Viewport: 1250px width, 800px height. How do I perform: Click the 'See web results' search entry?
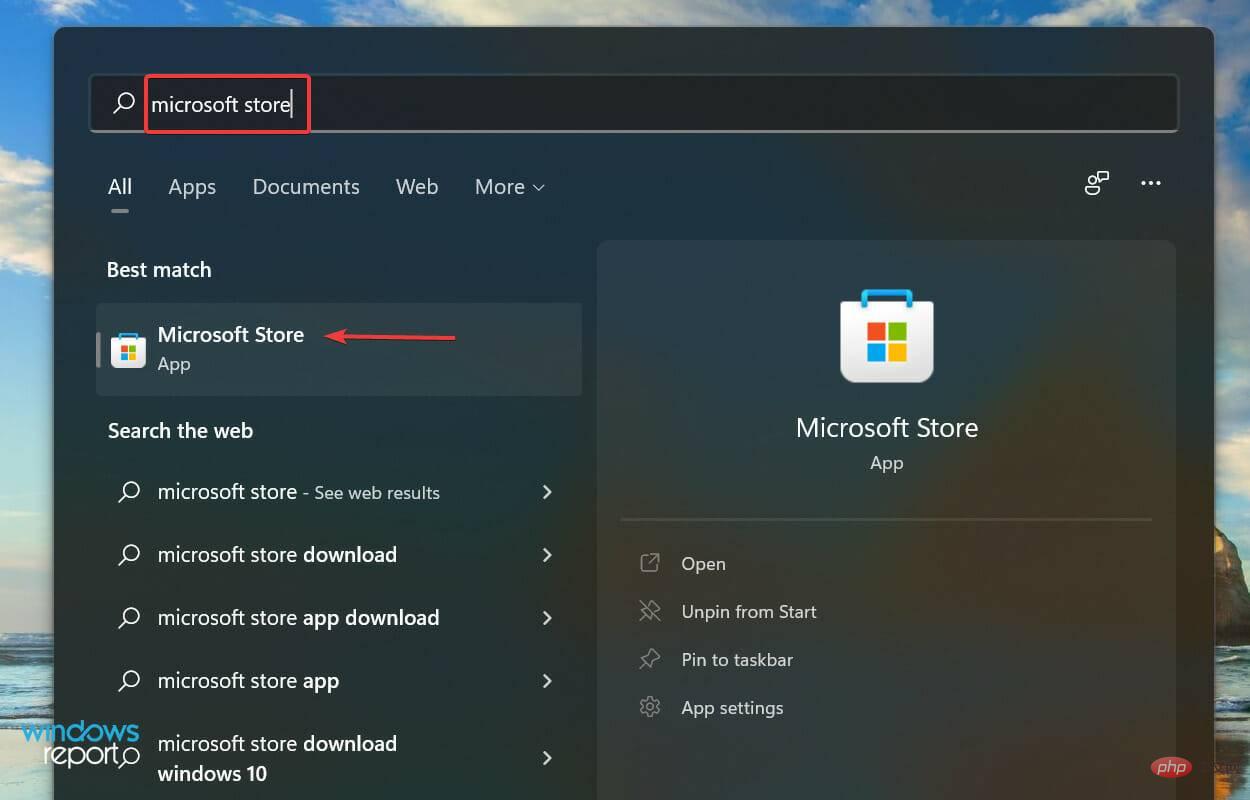click(298, 492)
